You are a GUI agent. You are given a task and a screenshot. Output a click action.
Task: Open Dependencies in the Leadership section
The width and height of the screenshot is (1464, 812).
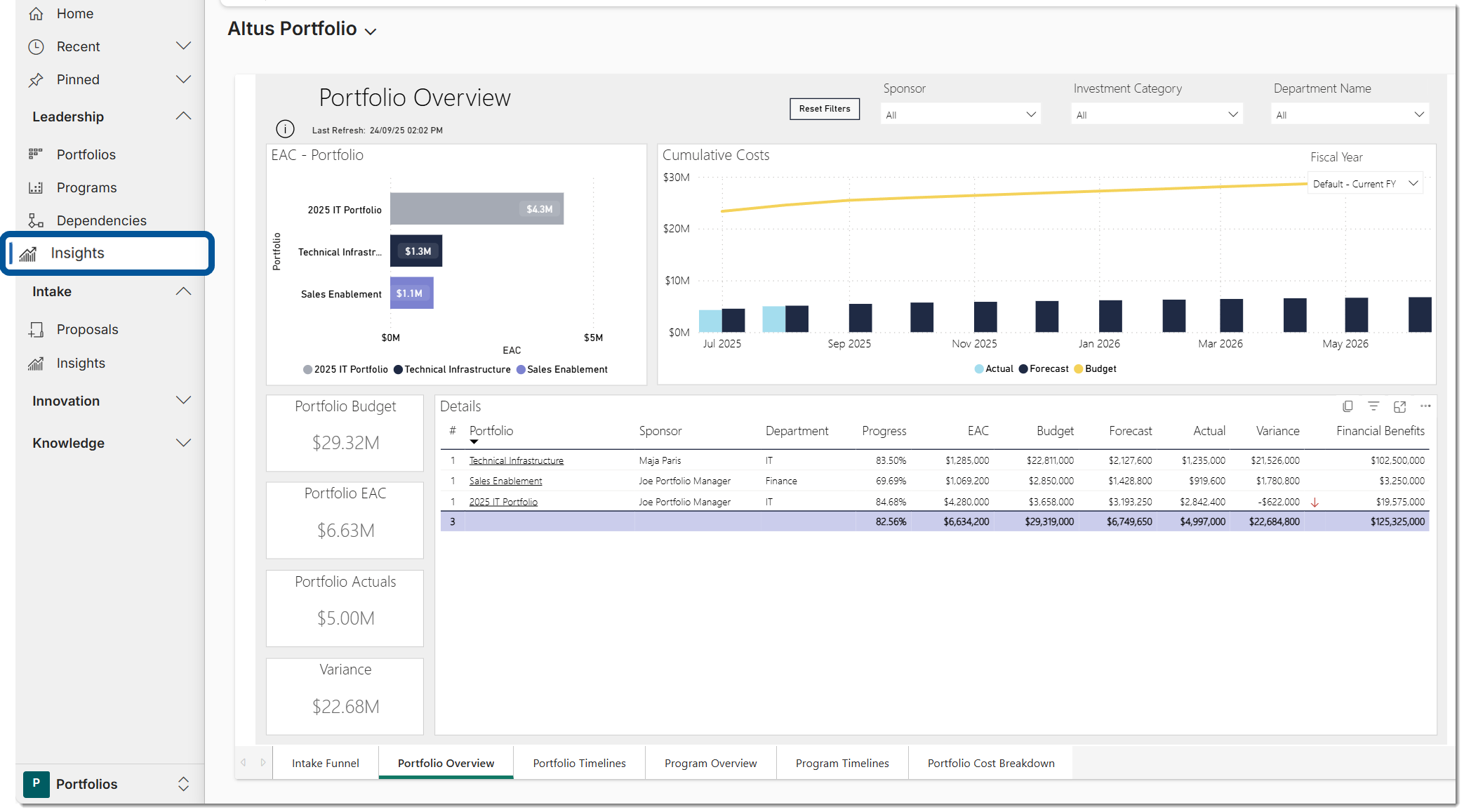101,220
